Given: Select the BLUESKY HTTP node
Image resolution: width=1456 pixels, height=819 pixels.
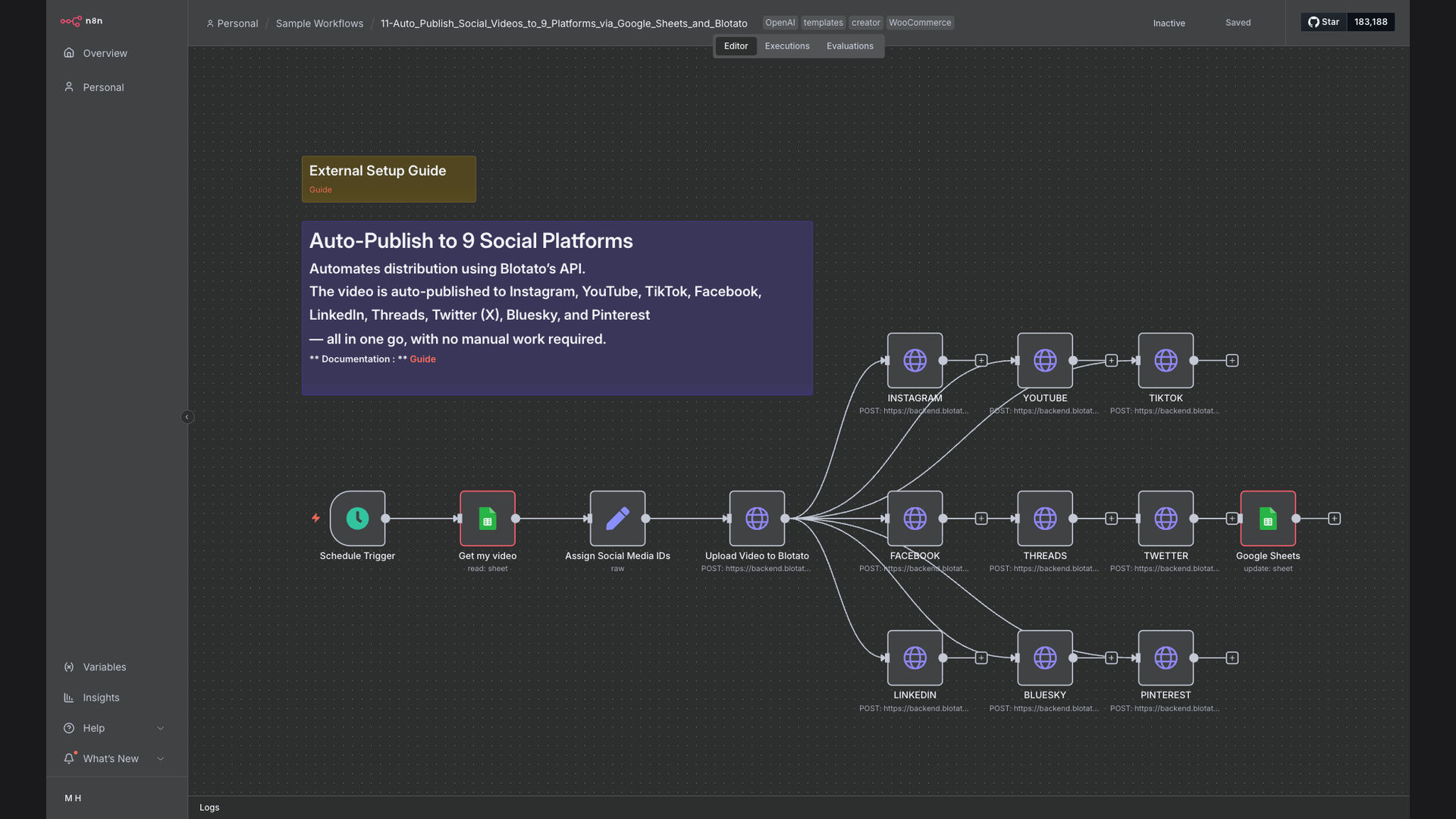Looking at the screenshot, I should click(x=1045, y=657).
